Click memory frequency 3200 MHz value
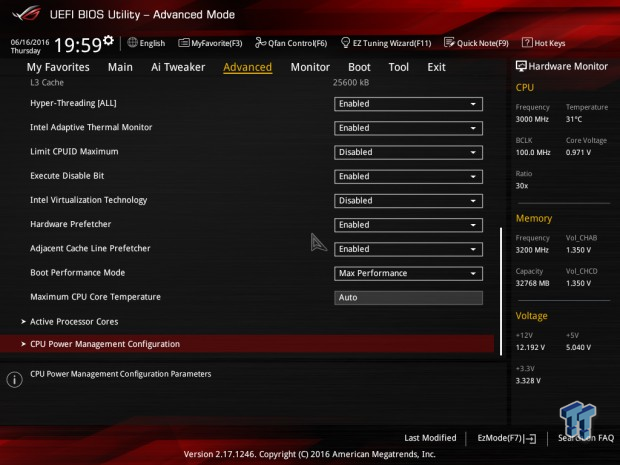 [532, 250]
